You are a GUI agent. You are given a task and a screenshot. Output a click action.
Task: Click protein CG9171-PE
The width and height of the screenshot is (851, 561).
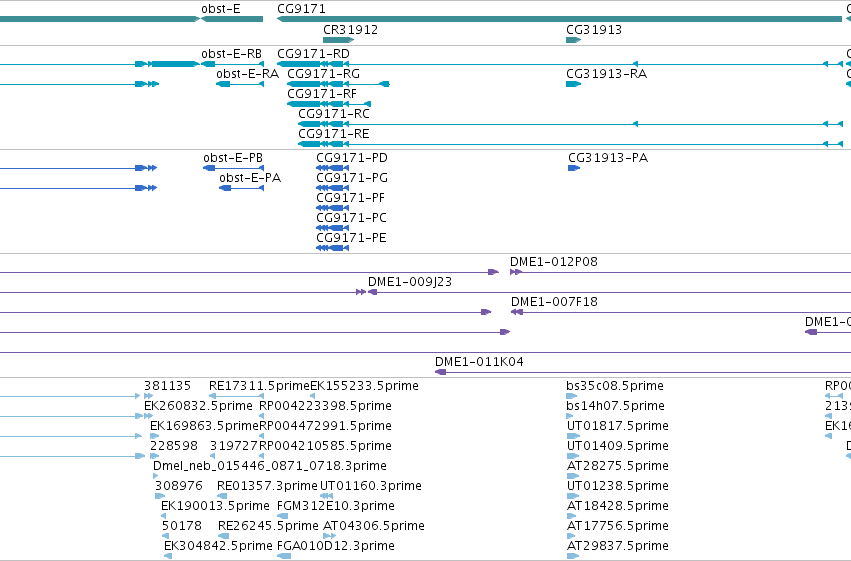pyautogui.click(x=351, y=238)
